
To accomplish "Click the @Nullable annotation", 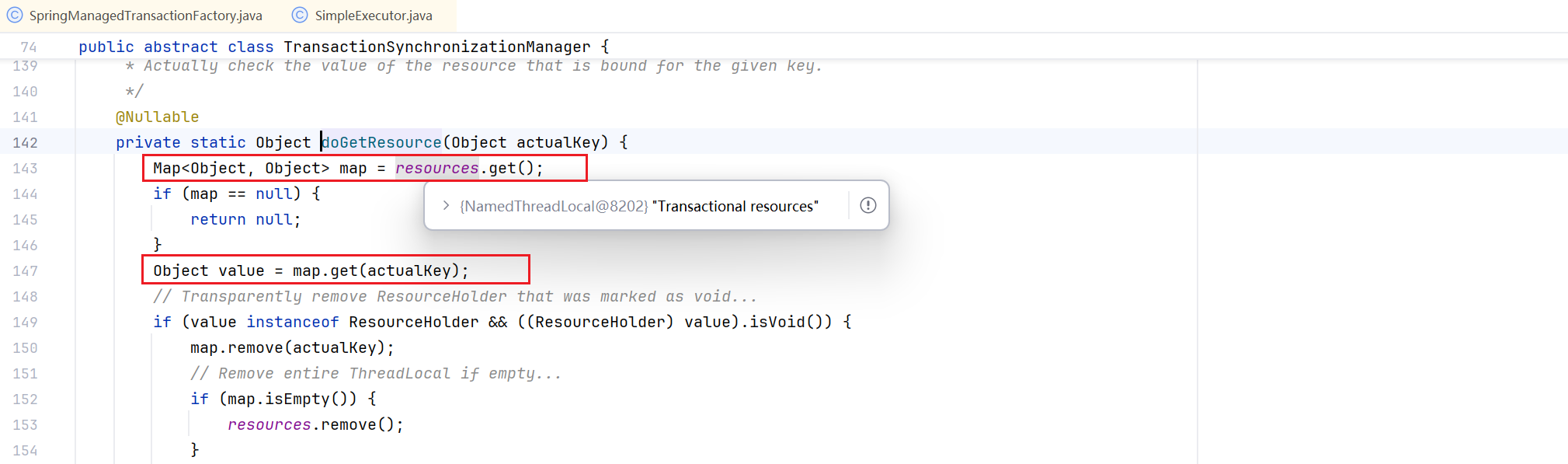I will [x=158, y=117].
